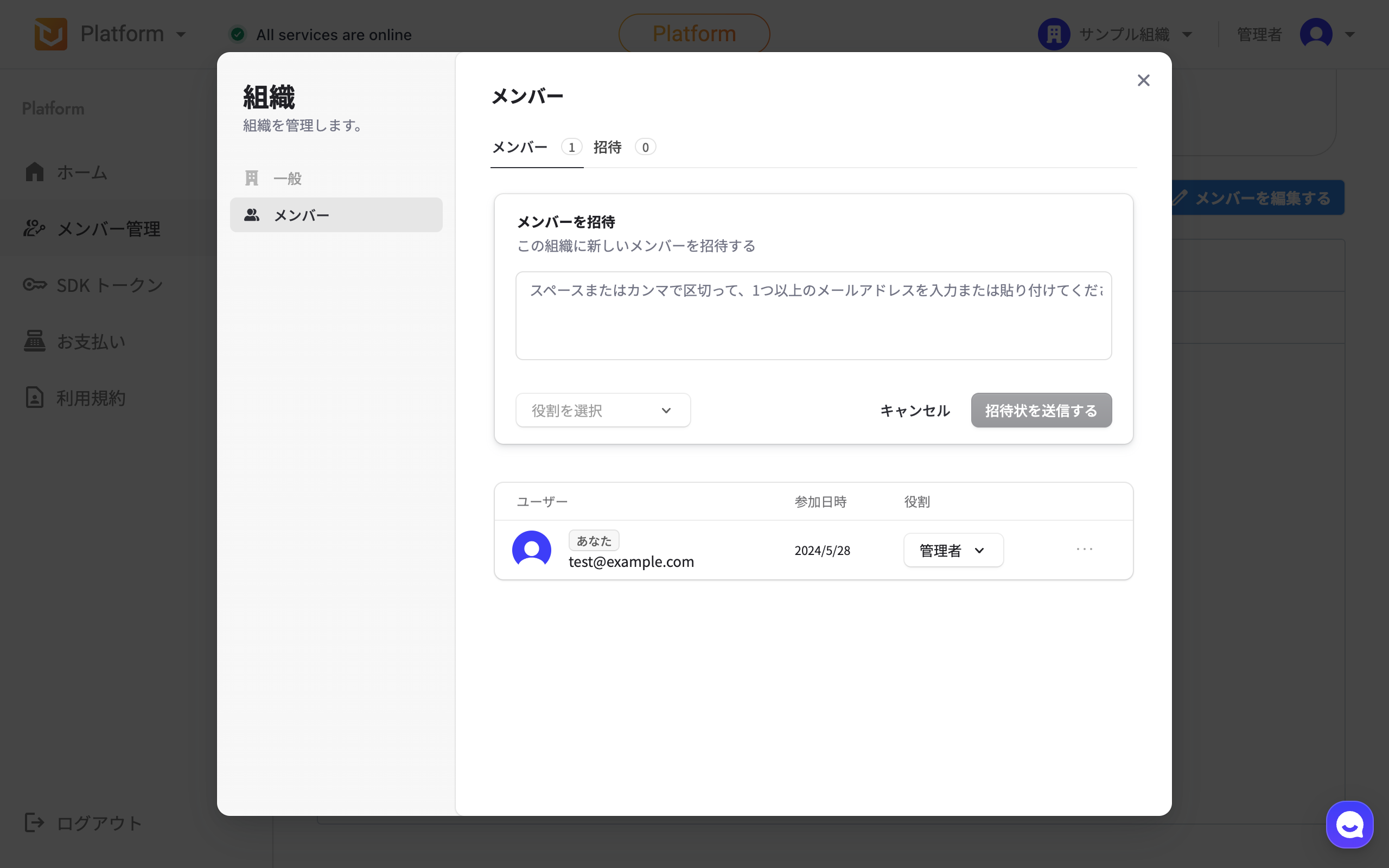The image size is (1389, 868).
Task: Click the ホーム home icon
Action: pos(34,171)
